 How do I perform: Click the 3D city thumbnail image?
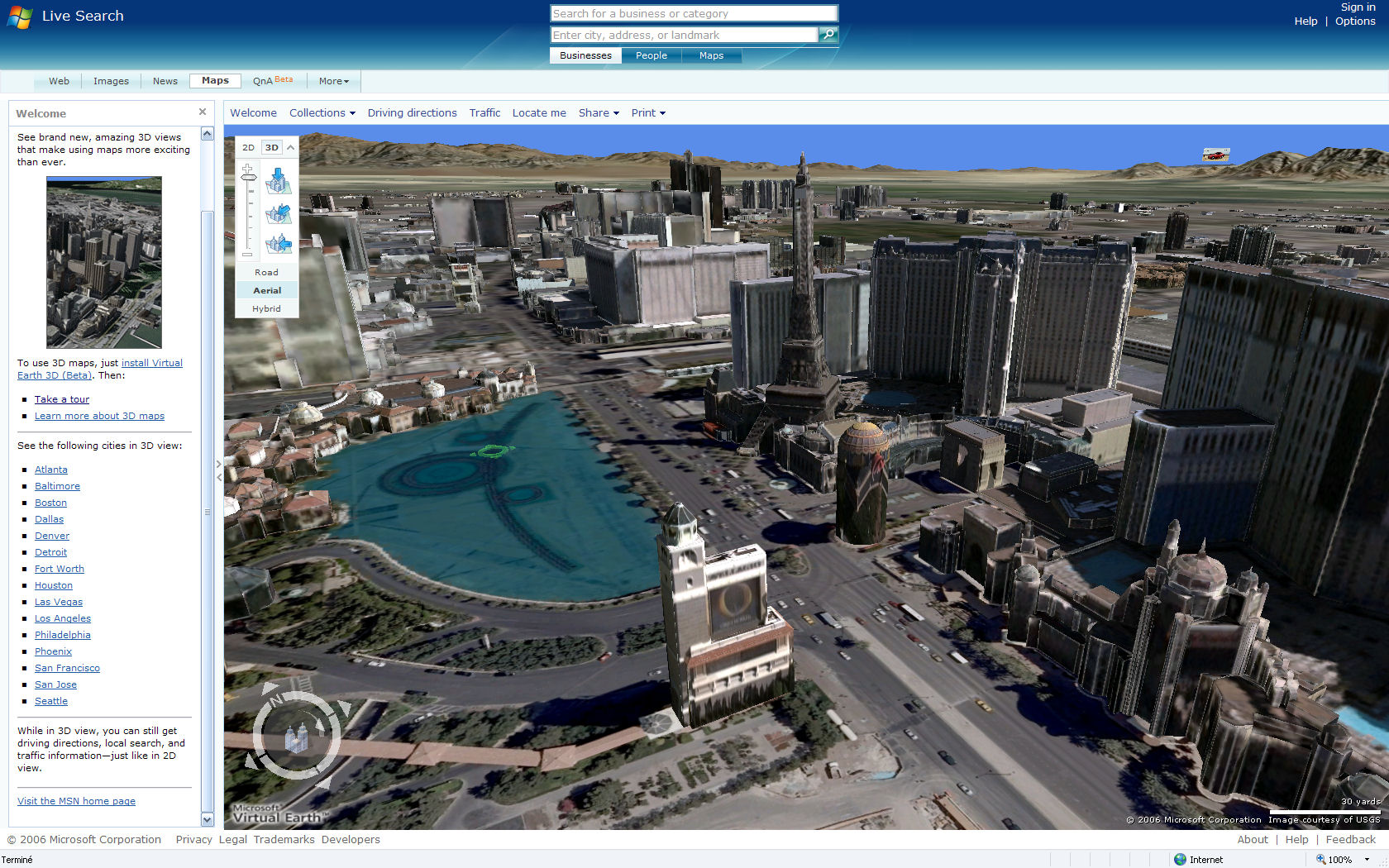coord(104,262)
